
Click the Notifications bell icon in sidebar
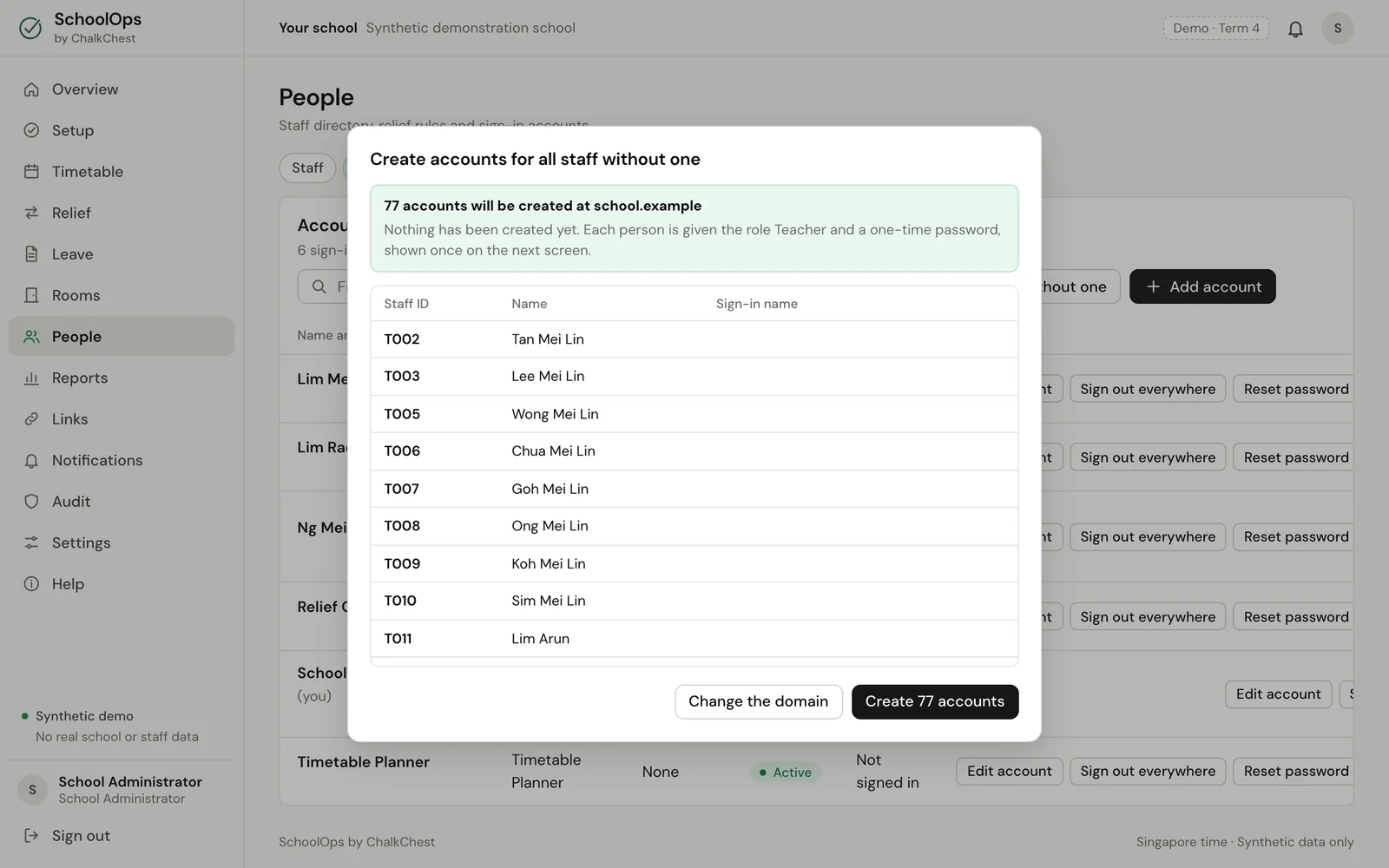coord(31,460)
